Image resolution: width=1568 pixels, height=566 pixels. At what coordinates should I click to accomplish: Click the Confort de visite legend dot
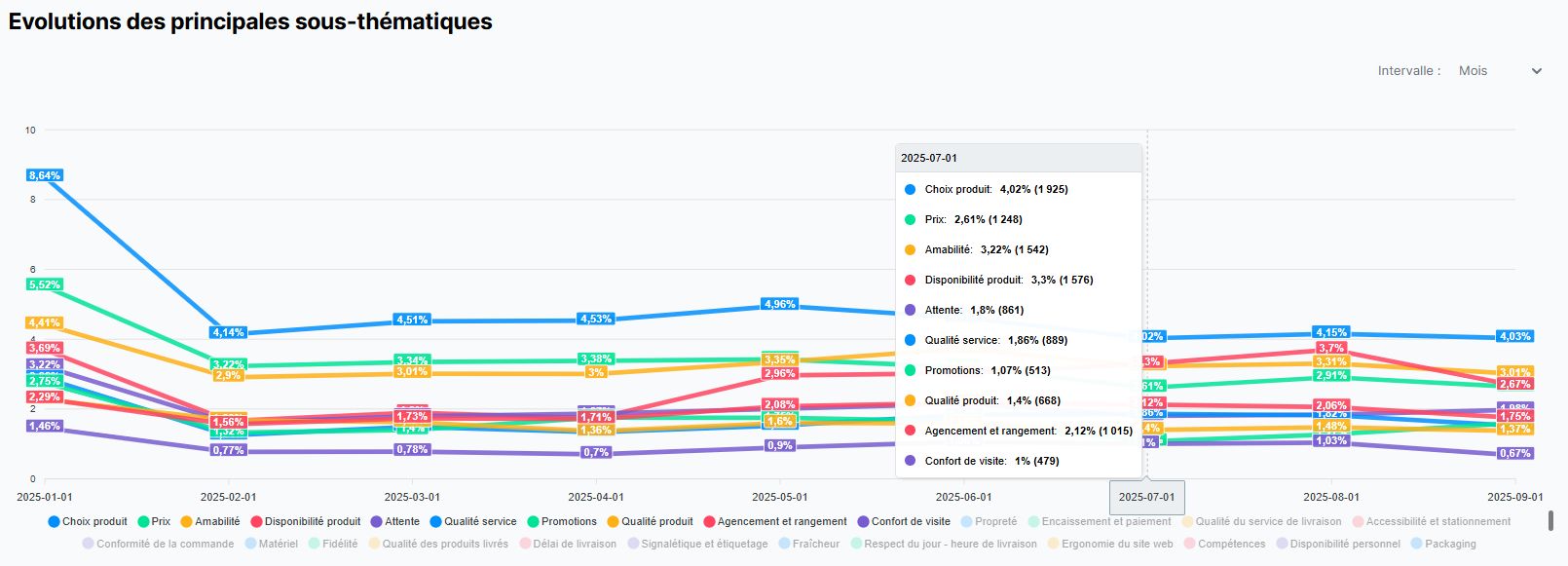click(863, 521)
